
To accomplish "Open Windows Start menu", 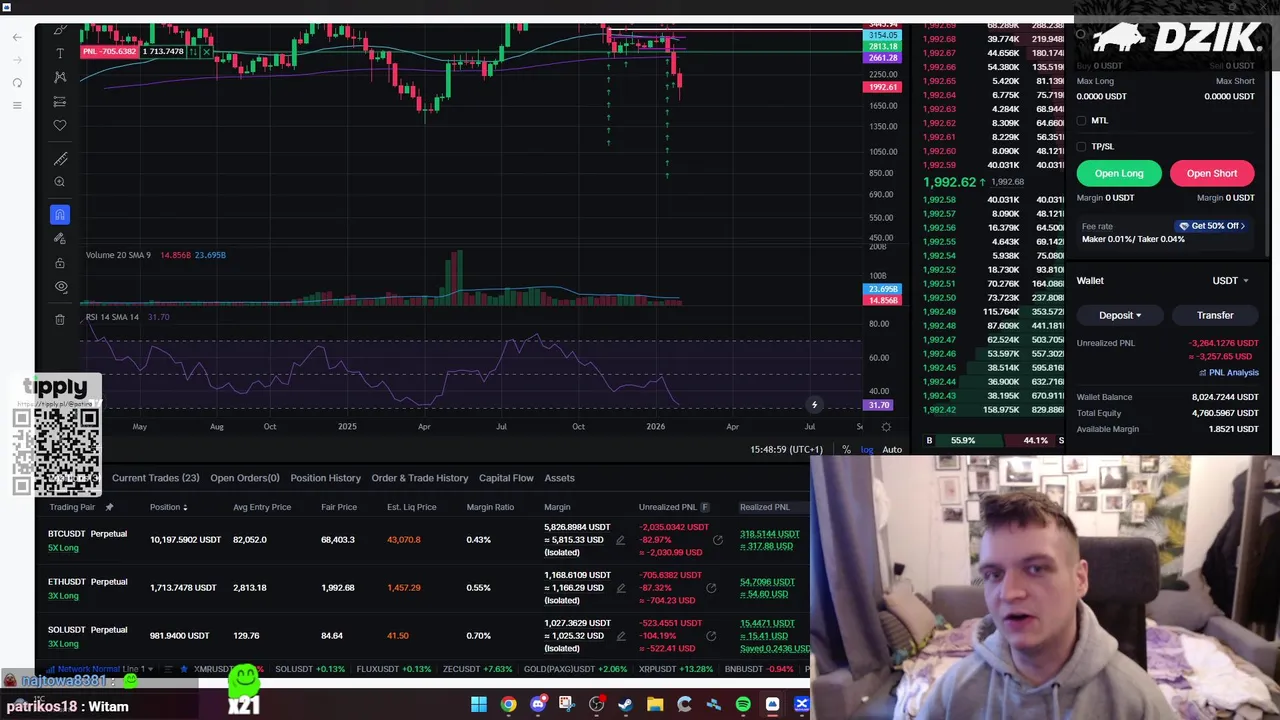I will 479,705.
